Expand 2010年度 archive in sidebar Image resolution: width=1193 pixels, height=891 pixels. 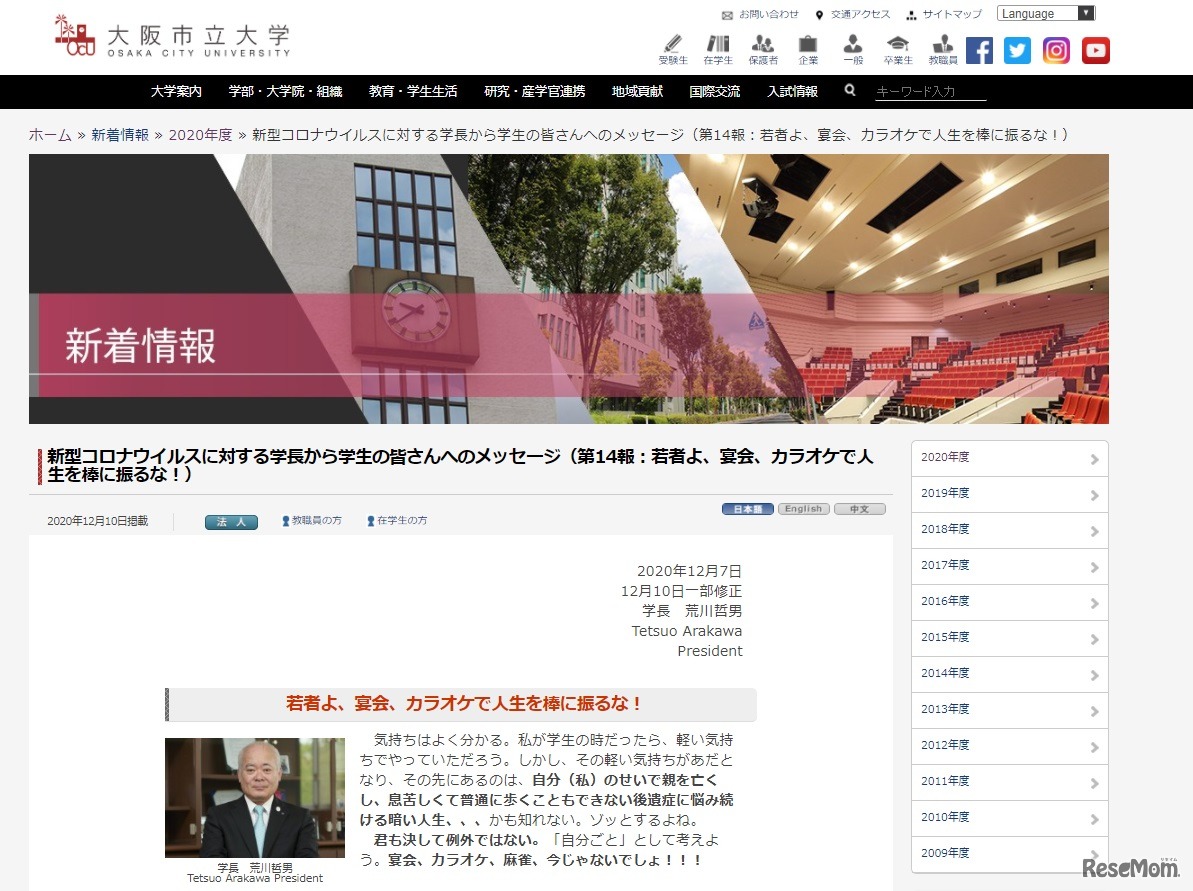point(1010,818)
